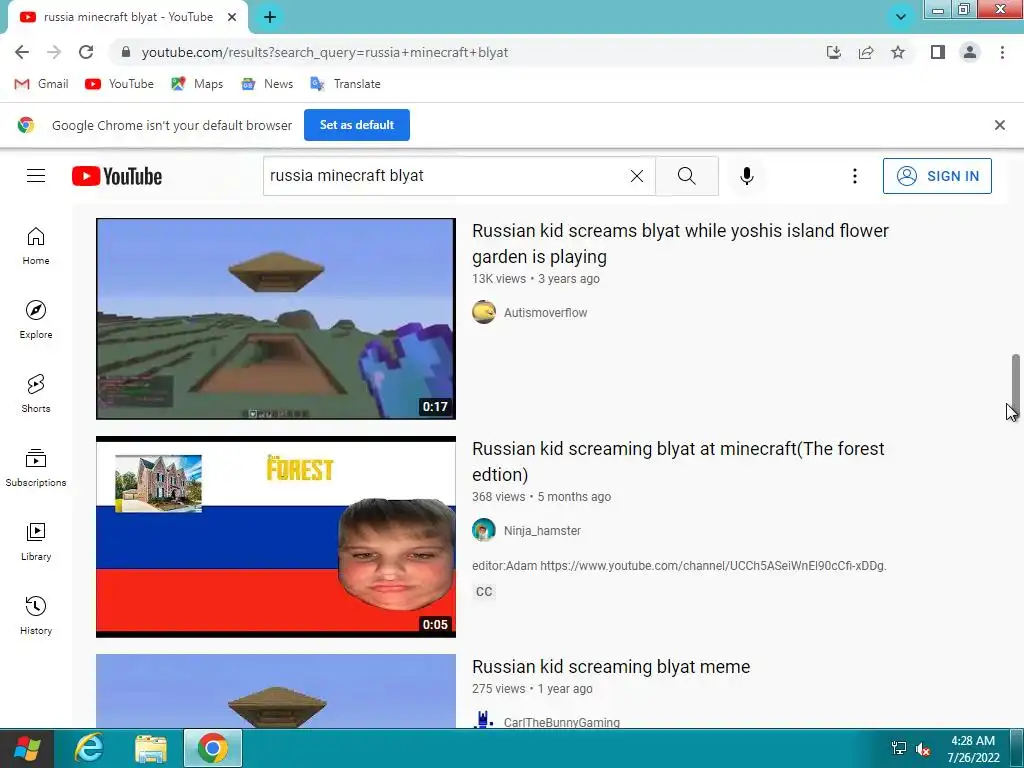
Task: Open History in the sidebar
Action: (36, 616)
